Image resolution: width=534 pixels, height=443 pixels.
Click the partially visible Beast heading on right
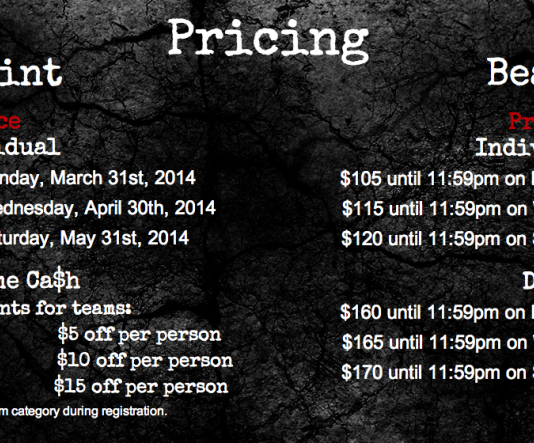tap(511, 73)
